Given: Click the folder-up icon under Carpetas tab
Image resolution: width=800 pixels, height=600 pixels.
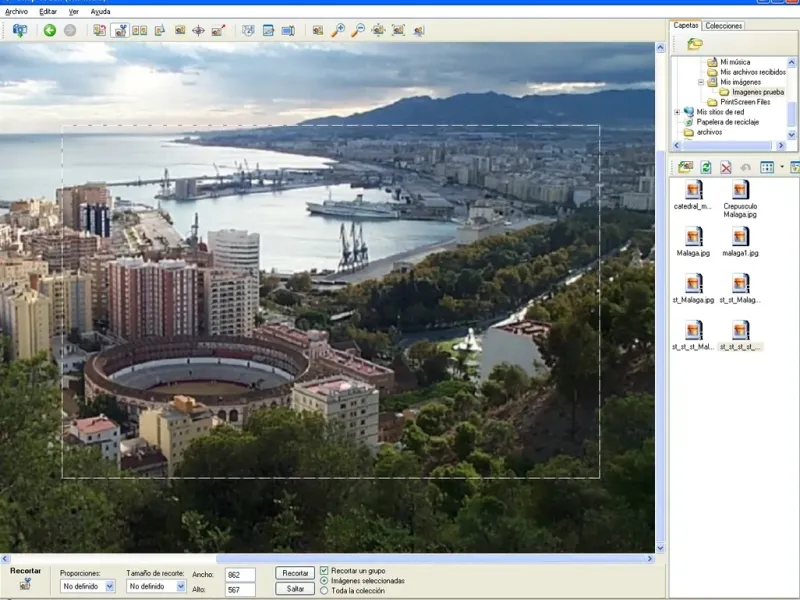Looking at the screenshot, I should pos(694,44).
